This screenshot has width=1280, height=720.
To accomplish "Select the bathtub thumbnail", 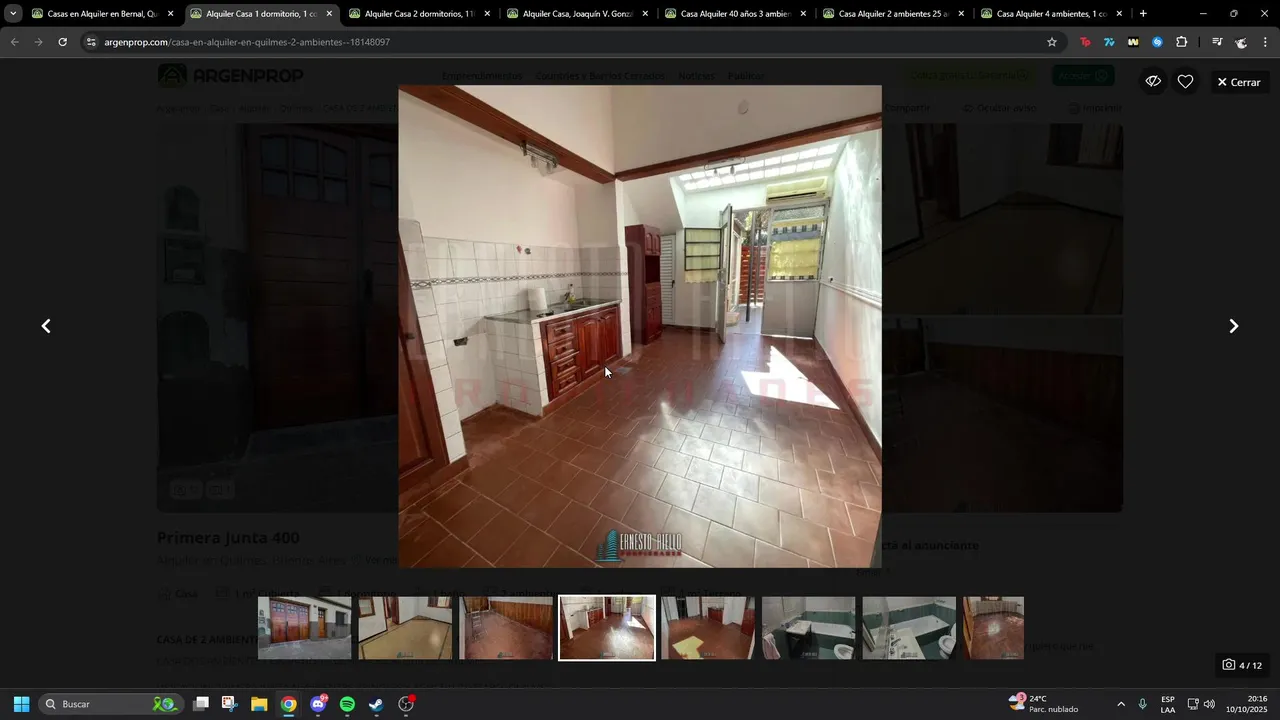I will tap(909, 628).
